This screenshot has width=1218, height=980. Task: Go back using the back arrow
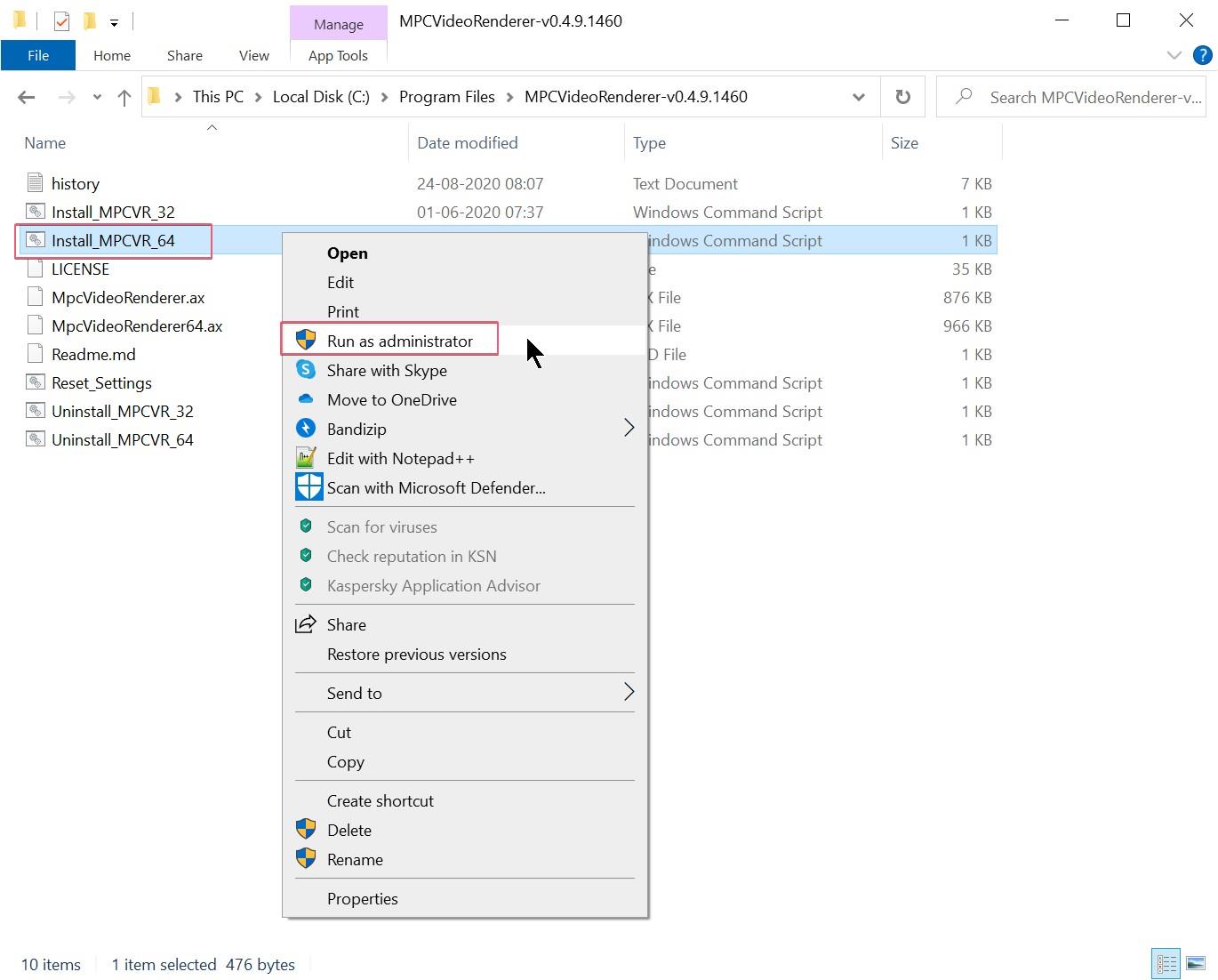click(x=26, y=97)
